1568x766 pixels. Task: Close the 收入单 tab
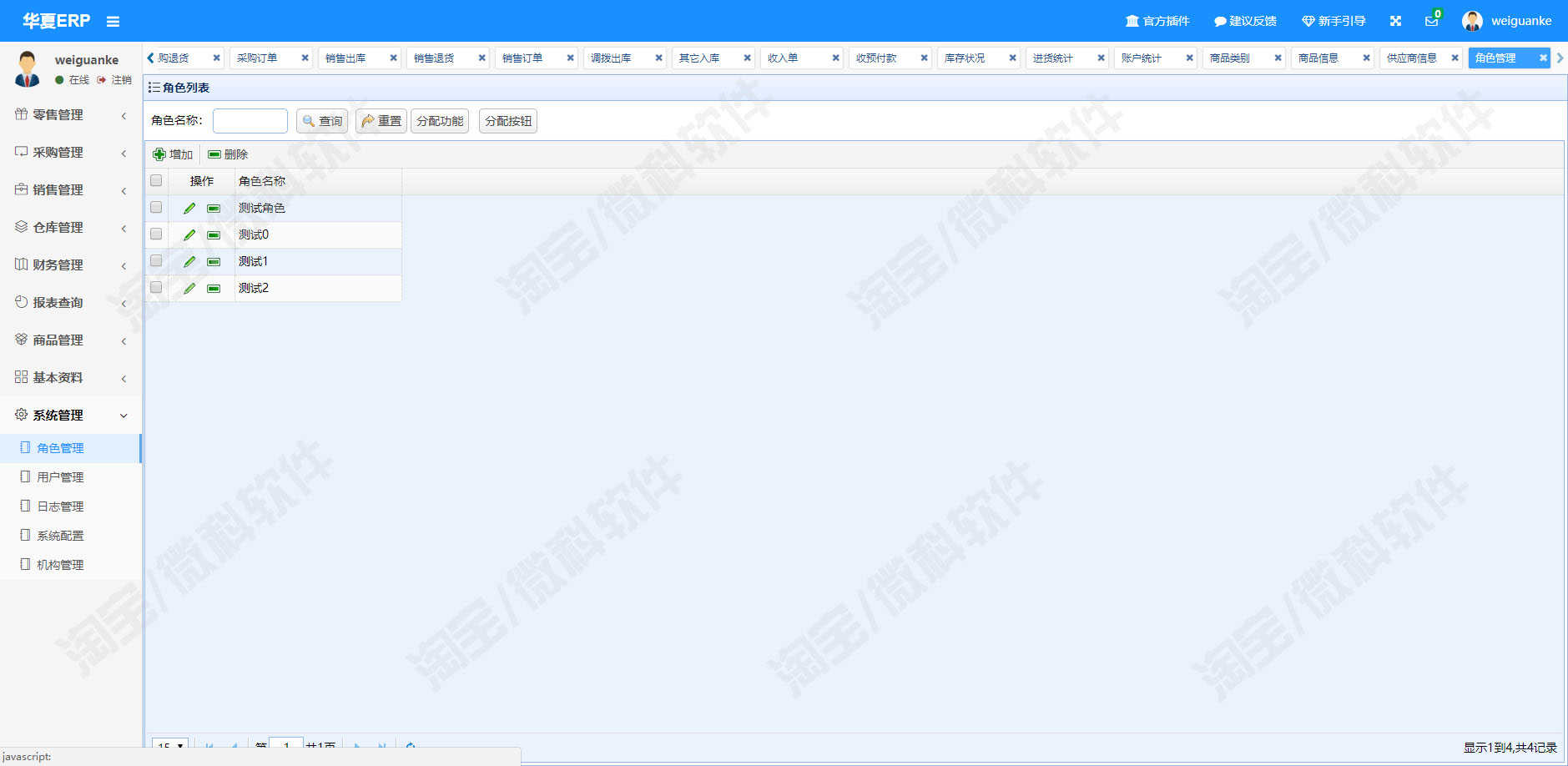(x=835, y=58)
